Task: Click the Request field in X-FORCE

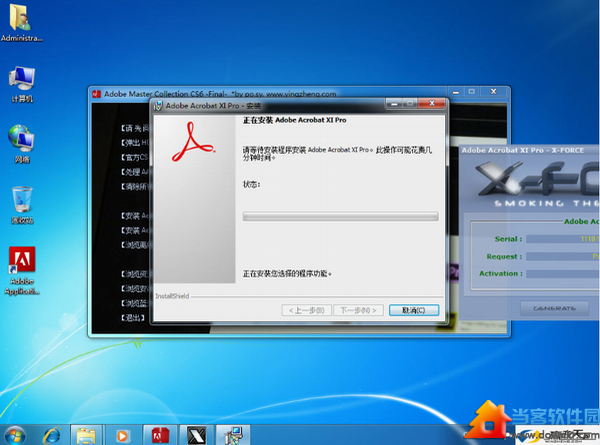Action: point(562,256)
